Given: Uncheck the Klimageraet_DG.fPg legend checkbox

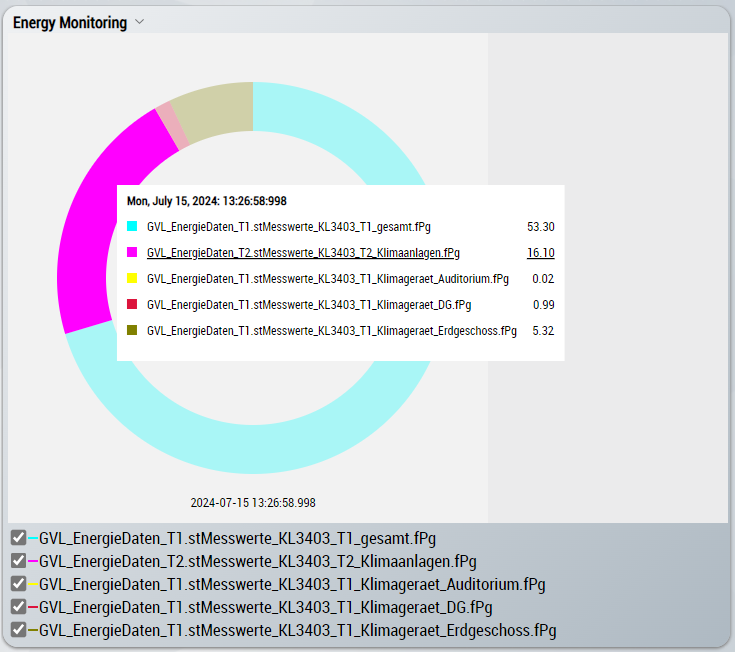Looking at the screenshot, I should pyautogui.click(x=18, y=607).
